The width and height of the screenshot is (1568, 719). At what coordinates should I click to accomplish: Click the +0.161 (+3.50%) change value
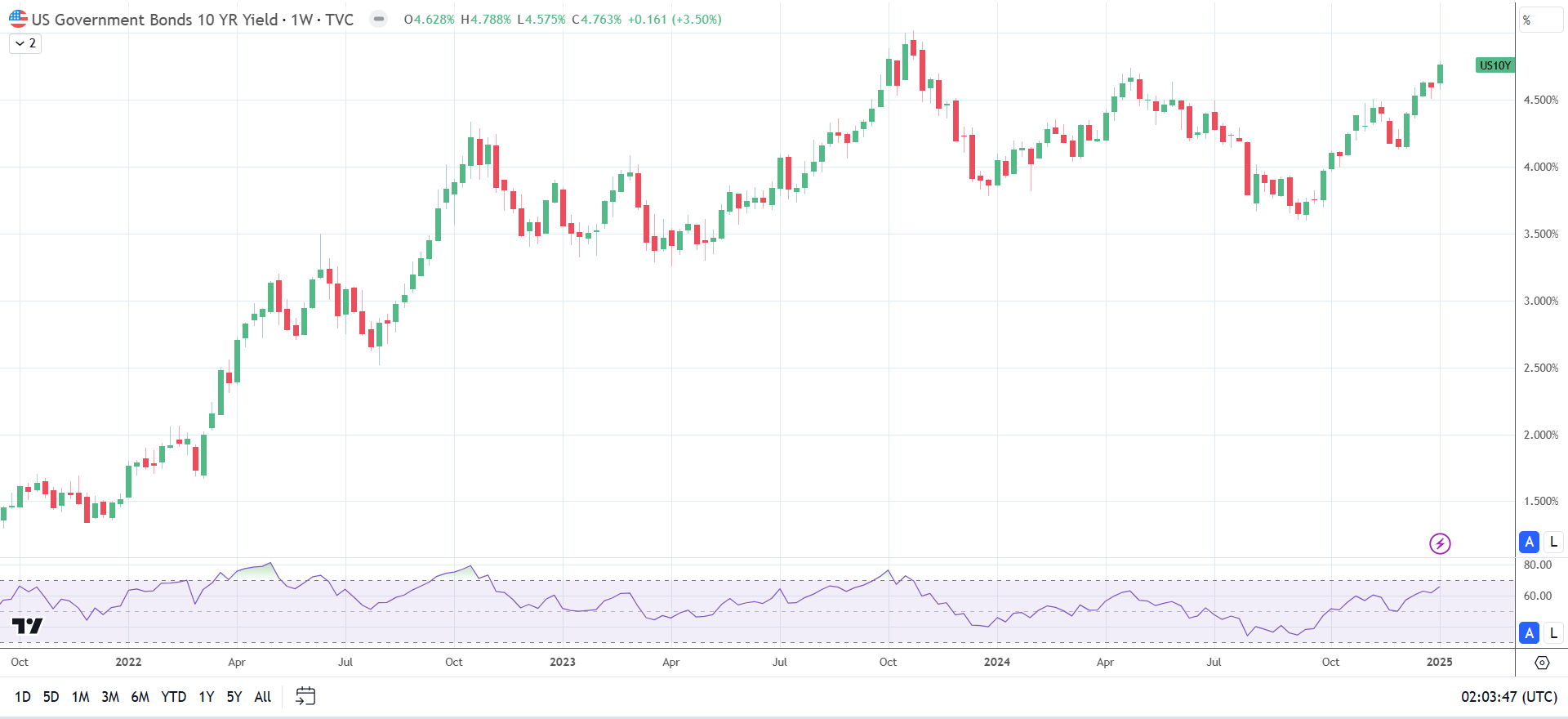coord(675,20)
